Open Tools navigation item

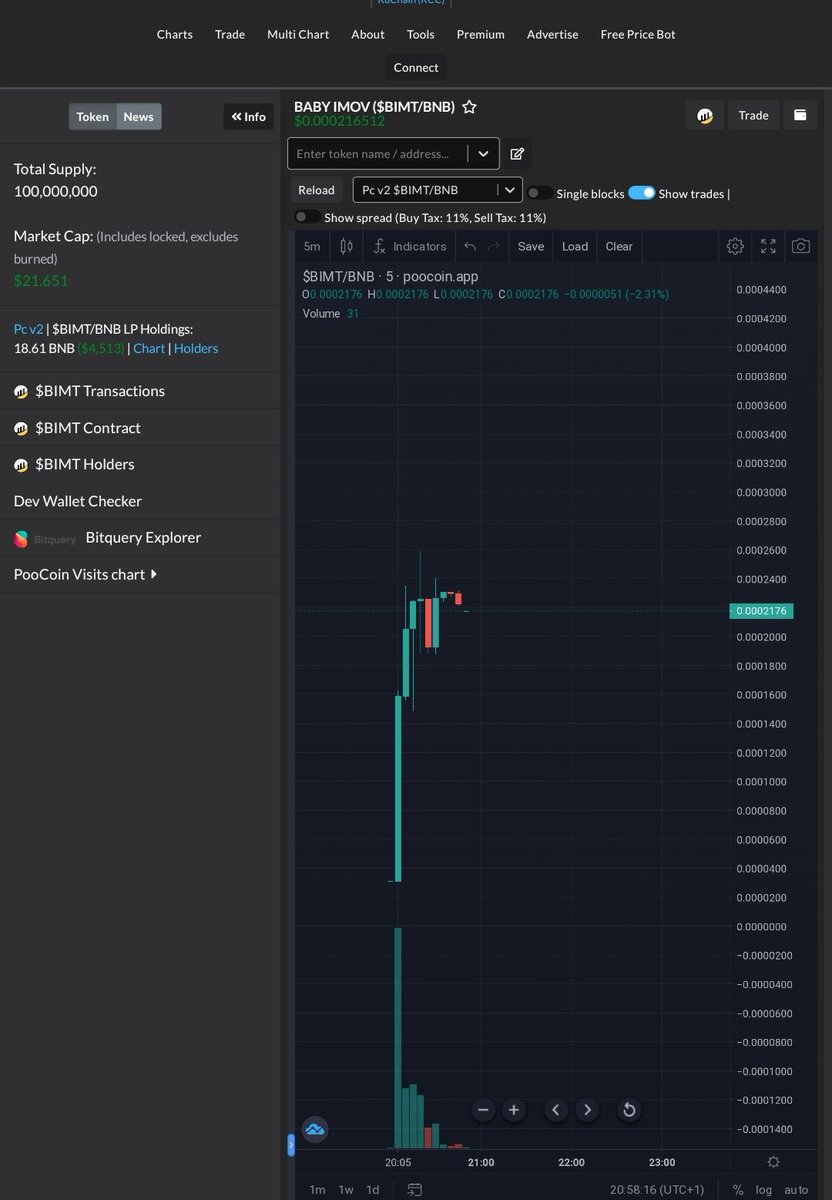[x=421, y=34]
